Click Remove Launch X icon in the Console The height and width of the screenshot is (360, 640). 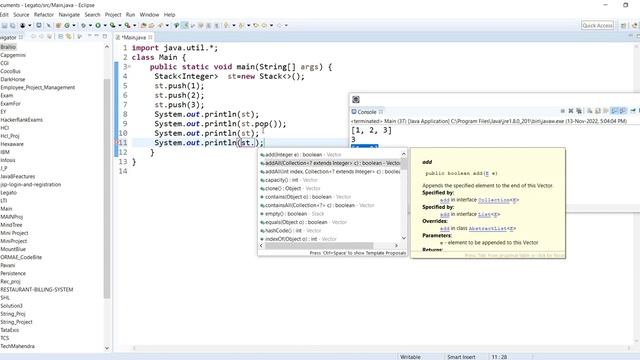[x=571, y=111]
